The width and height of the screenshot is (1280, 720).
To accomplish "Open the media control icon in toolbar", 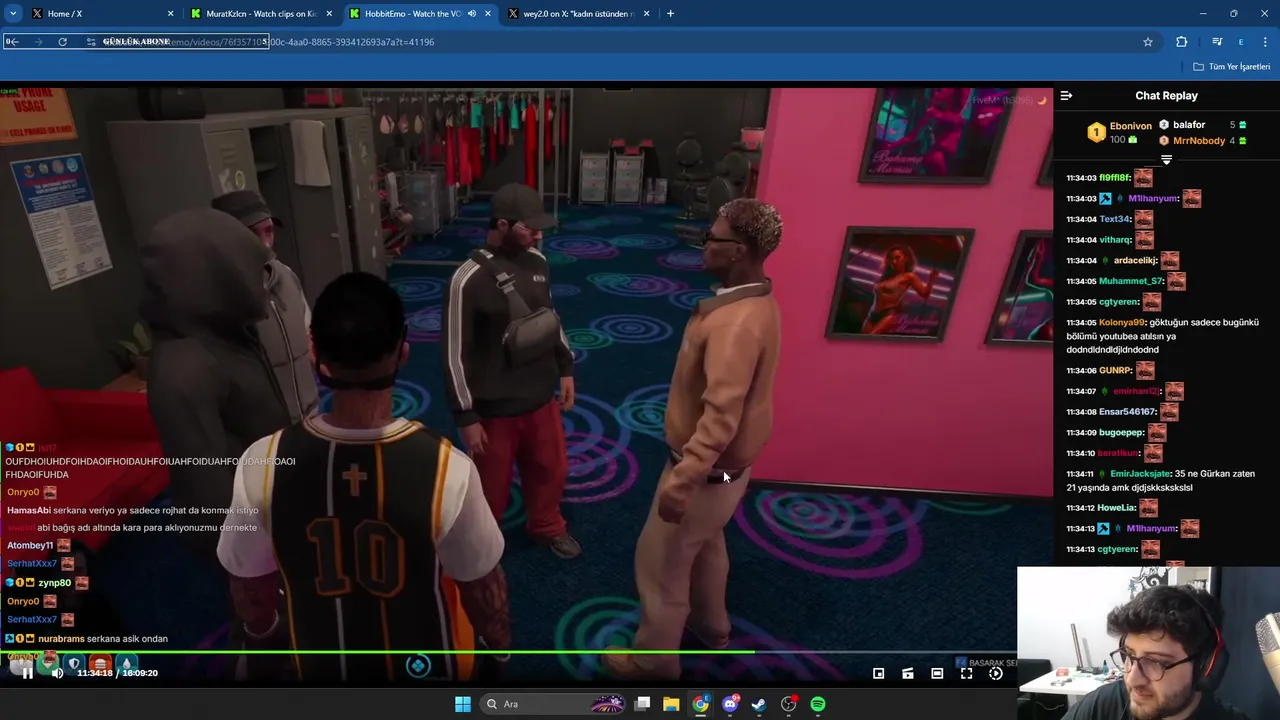I will tap(1217, 42).
